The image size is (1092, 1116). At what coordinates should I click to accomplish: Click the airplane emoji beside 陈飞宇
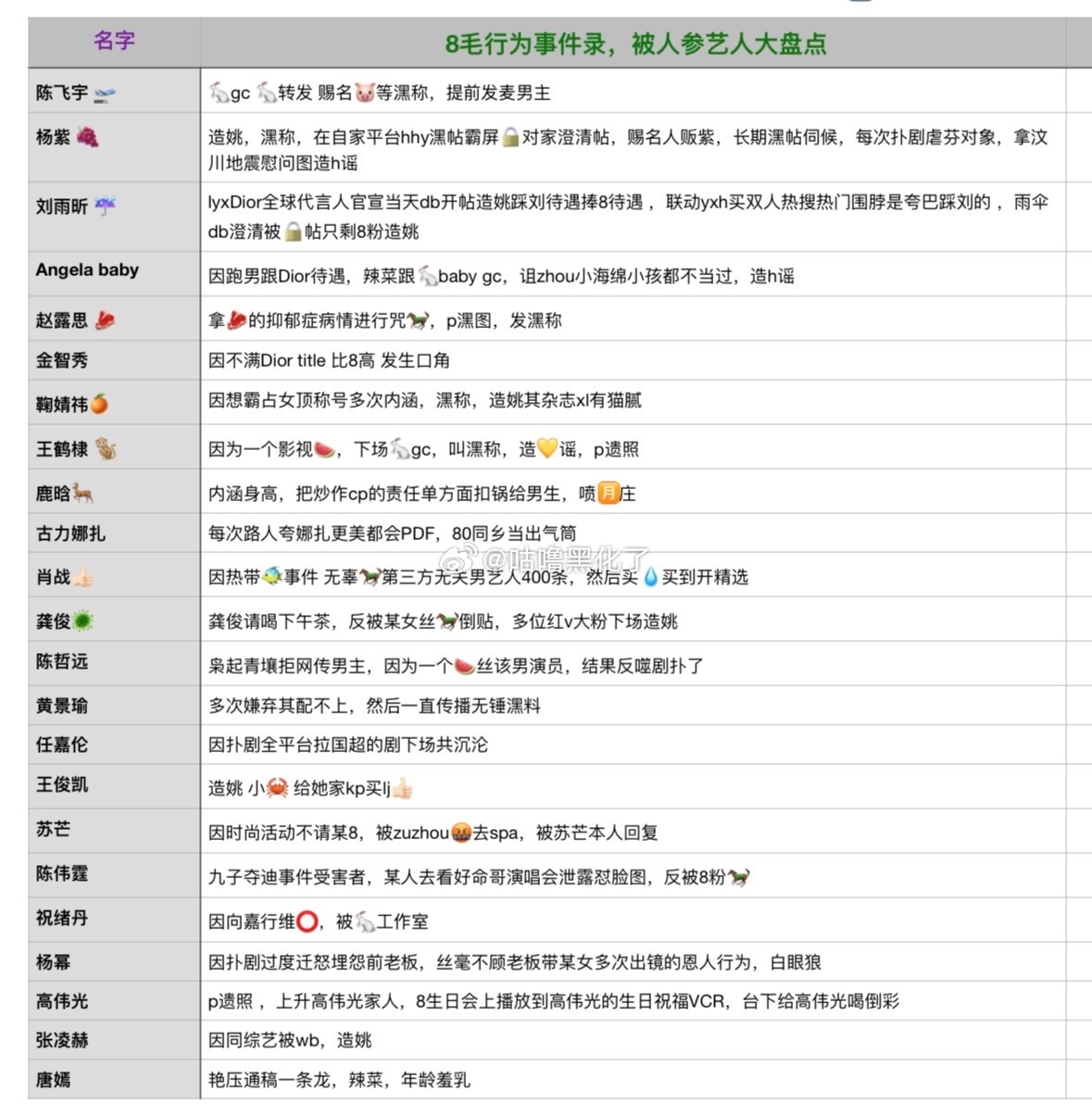click(107, 92)
